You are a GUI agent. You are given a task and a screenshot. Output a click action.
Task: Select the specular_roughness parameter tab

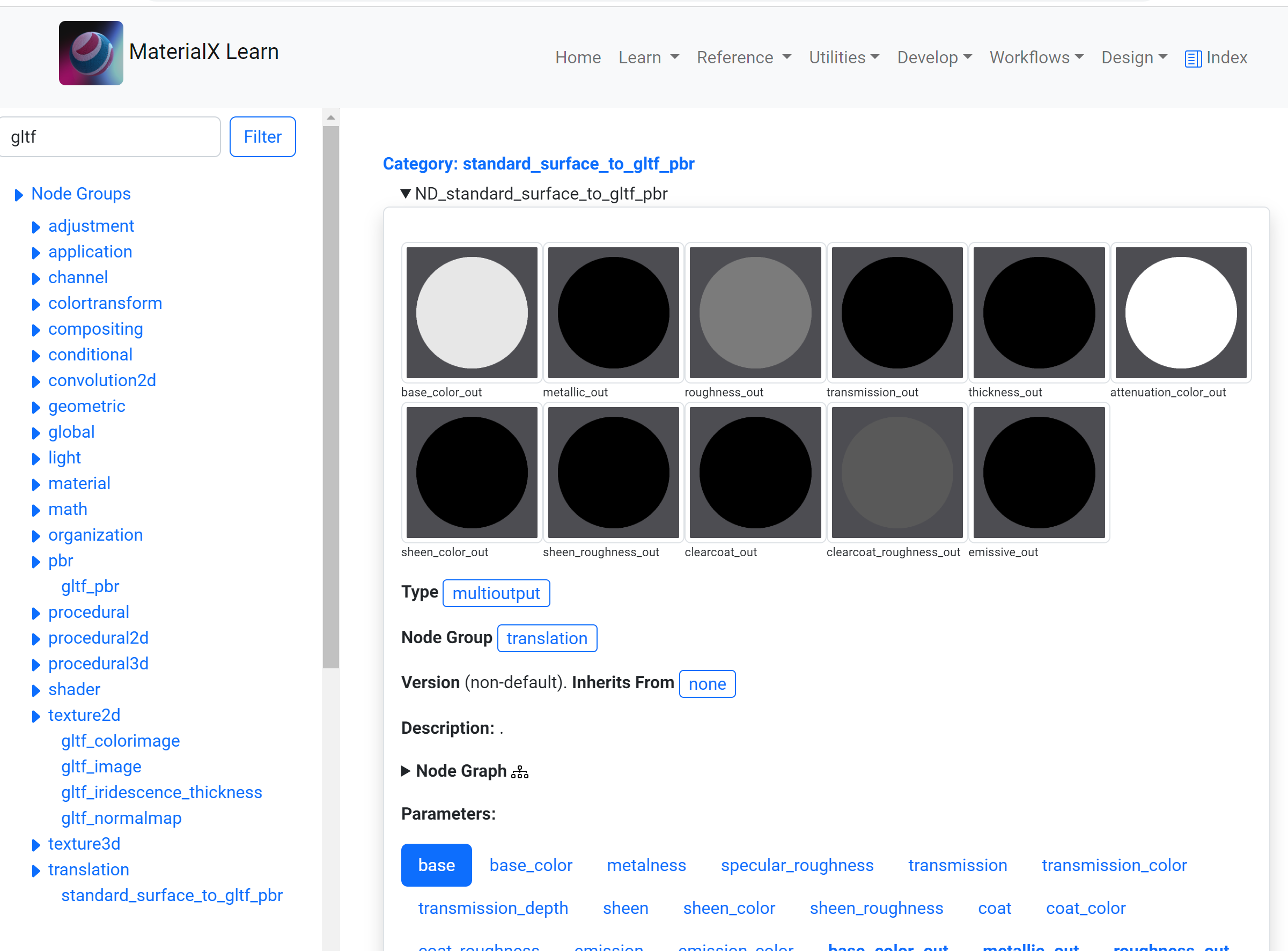click(797, 865)
